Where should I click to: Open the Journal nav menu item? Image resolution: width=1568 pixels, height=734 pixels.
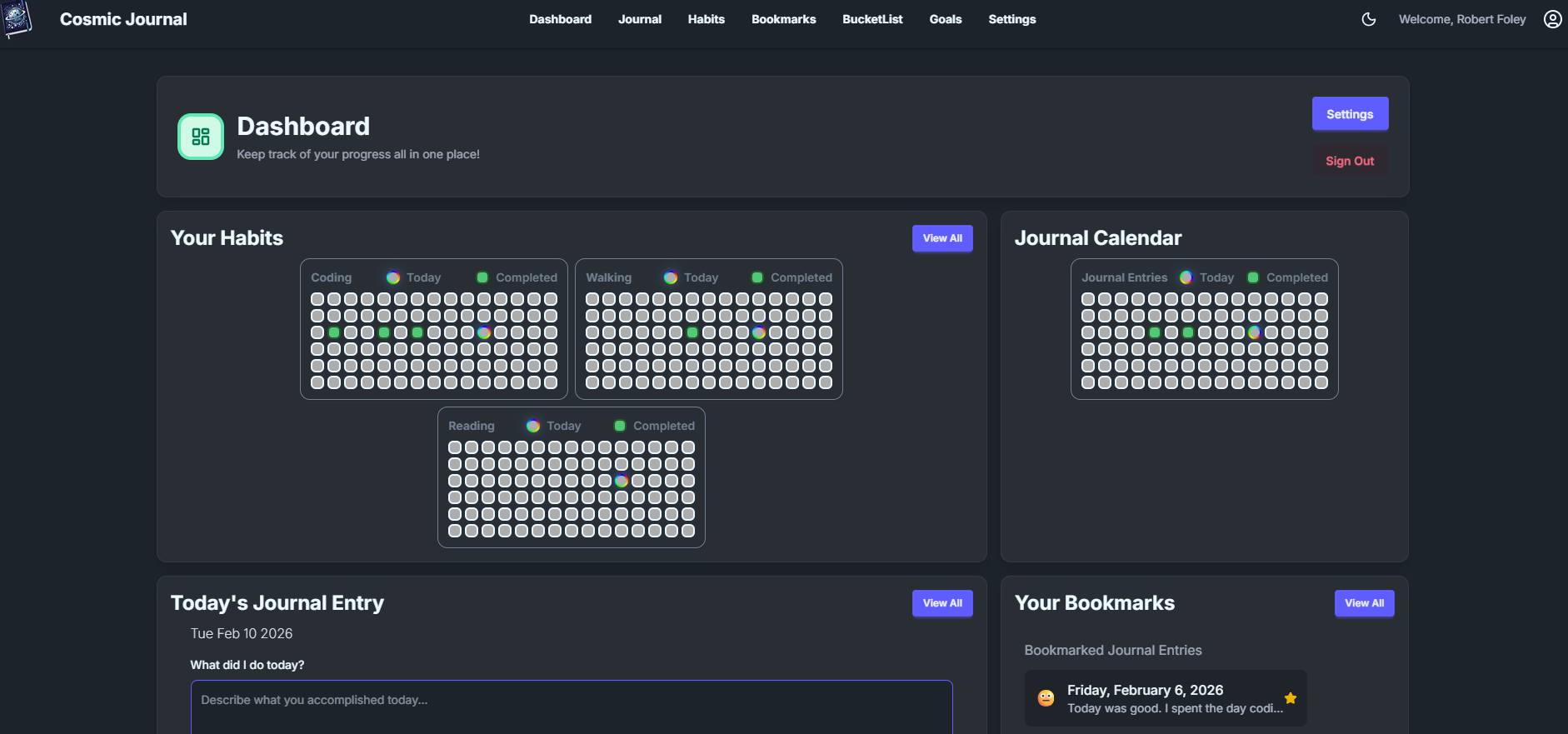tap(639, 19)
